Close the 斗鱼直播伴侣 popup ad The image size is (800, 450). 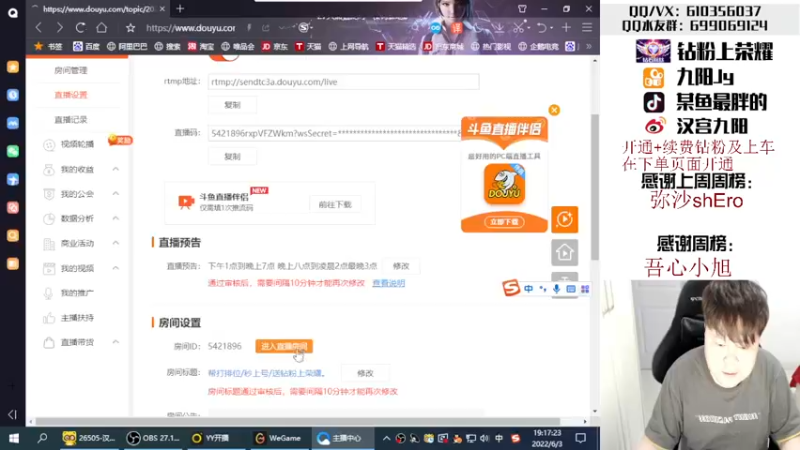554,110
